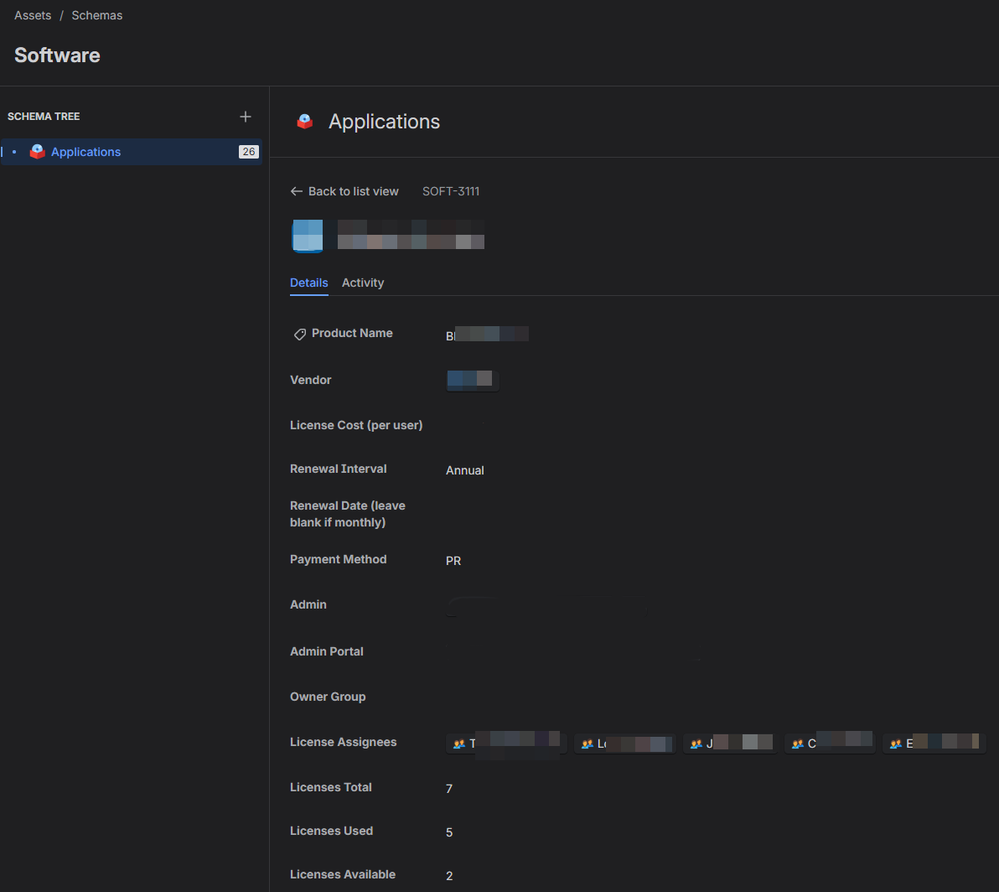The width and height of the screenshot is (999, 892).
Task: Click Payment Method value PR
Action: pos(453,561)
